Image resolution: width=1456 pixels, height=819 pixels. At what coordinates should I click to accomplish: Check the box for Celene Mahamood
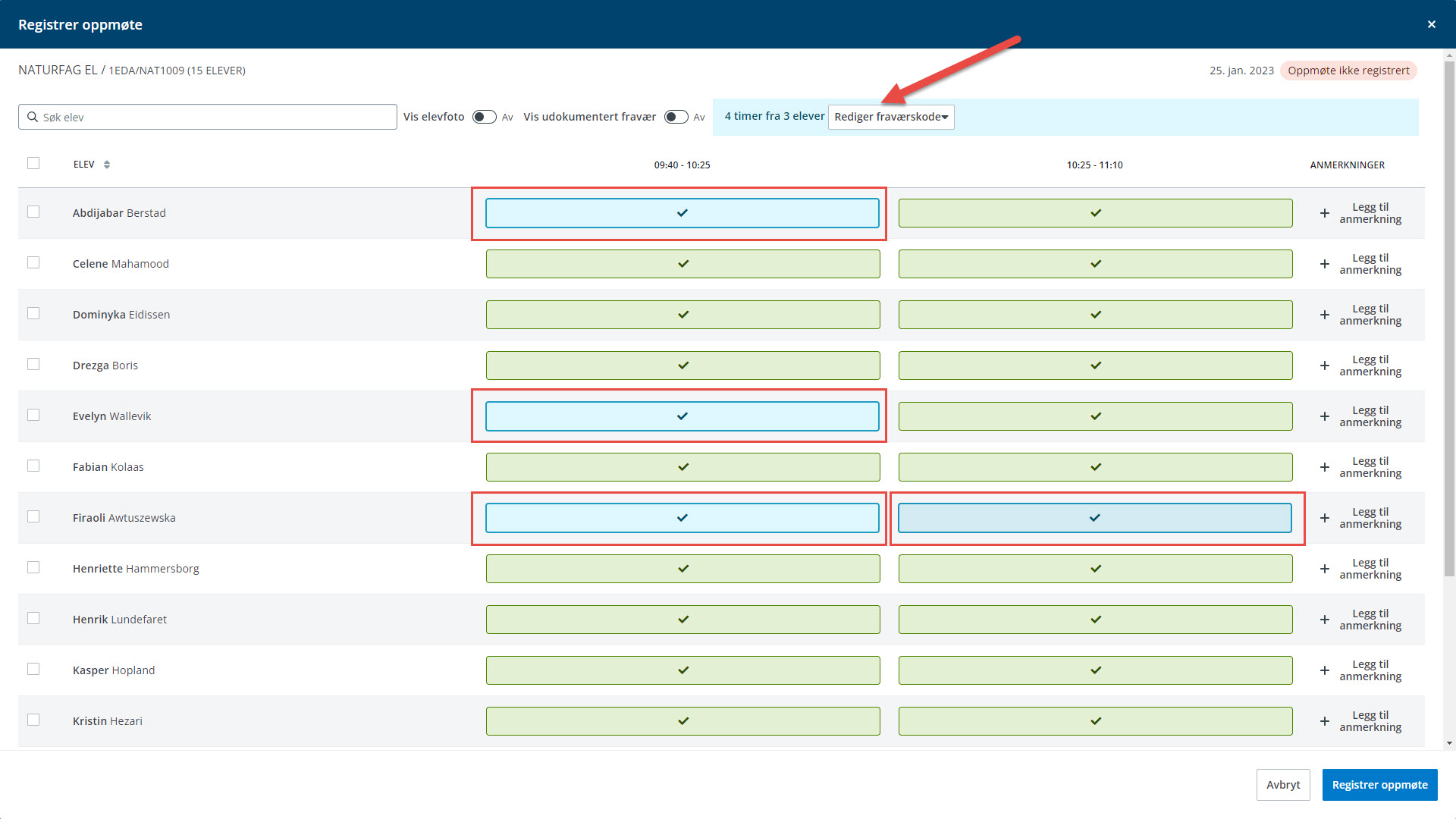33,262
